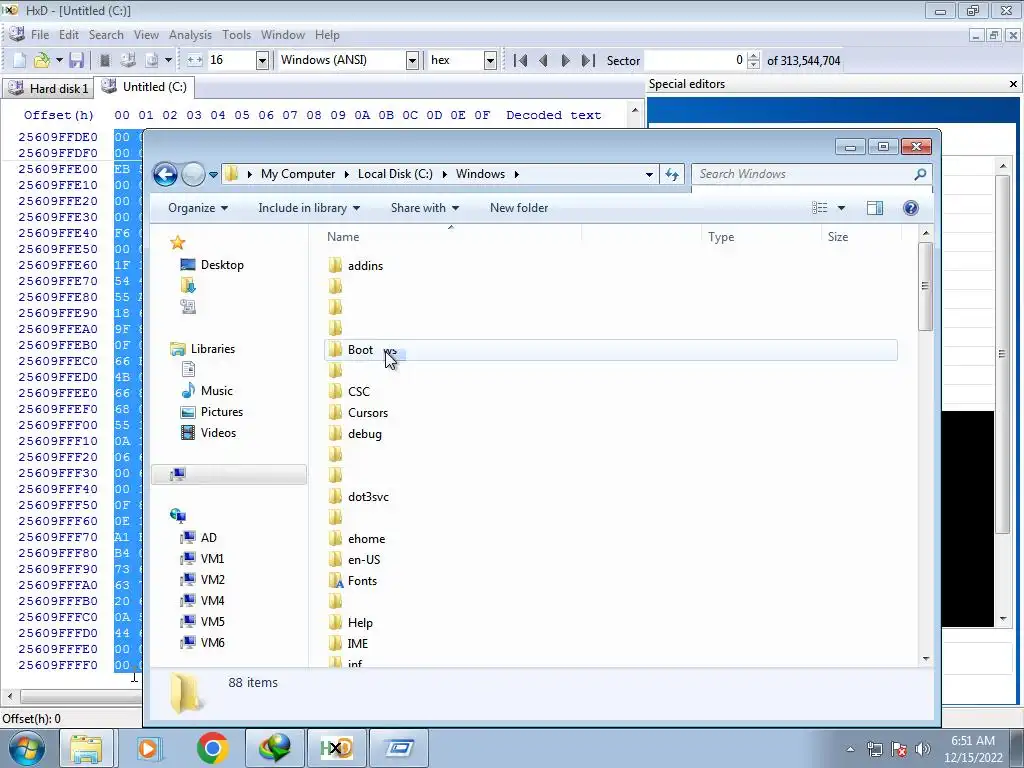Click the My Computer breadcrumb
This screenshot has width=1024, height=768.
(298, 174)
